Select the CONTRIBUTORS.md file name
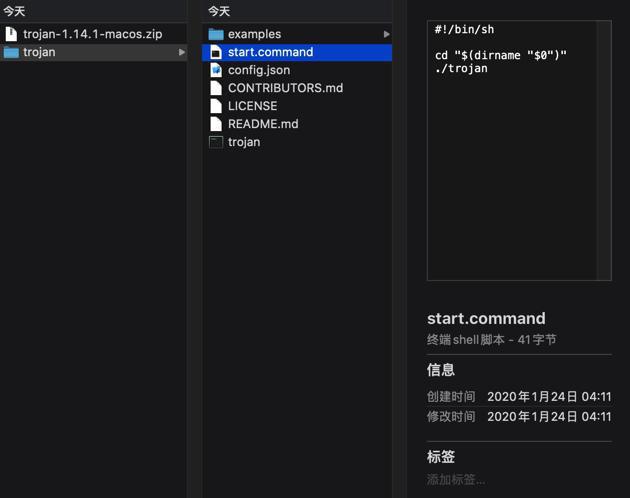 click(285, 88)
